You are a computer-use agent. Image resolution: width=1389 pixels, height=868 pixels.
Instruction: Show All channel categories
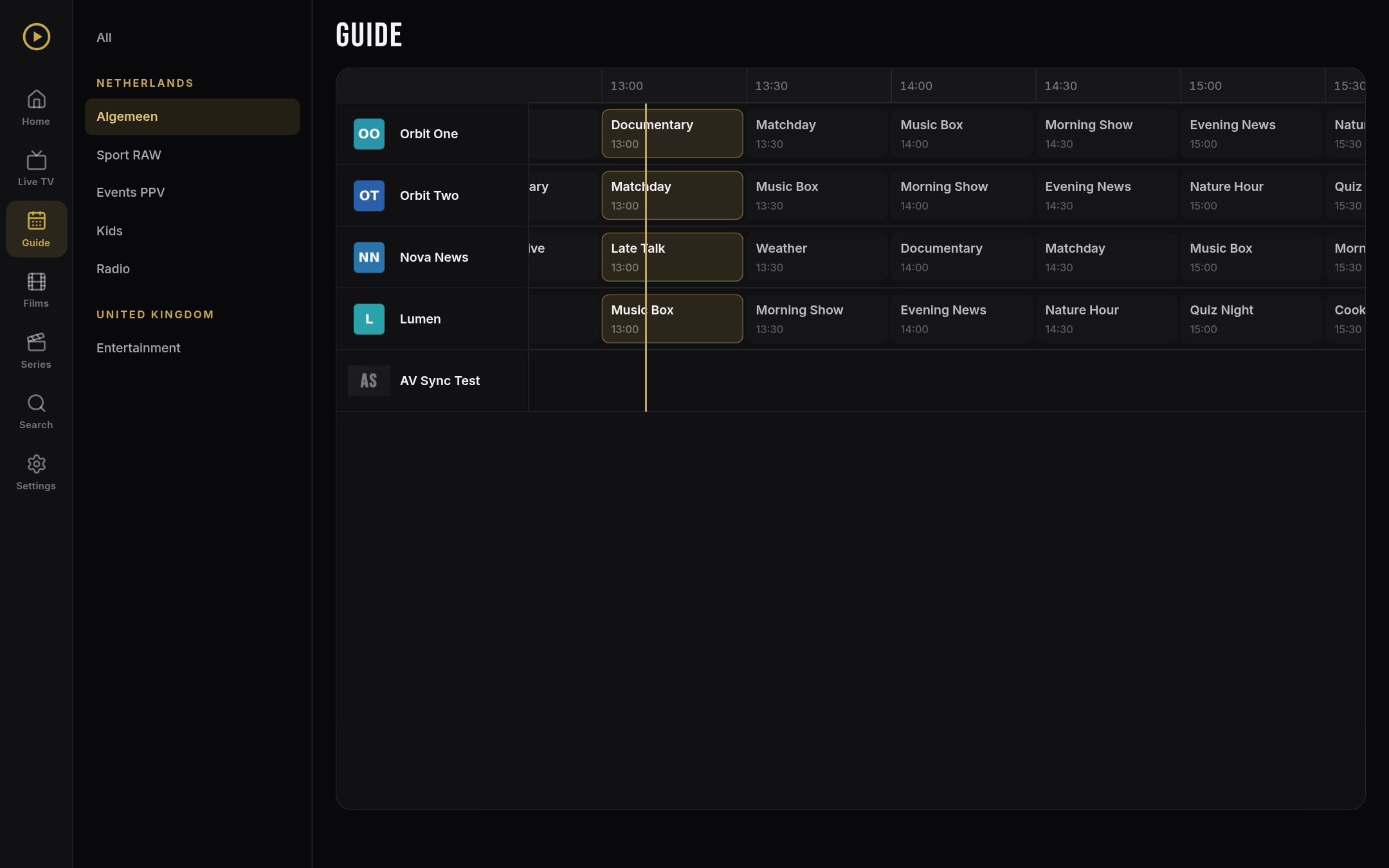[192, 37]
